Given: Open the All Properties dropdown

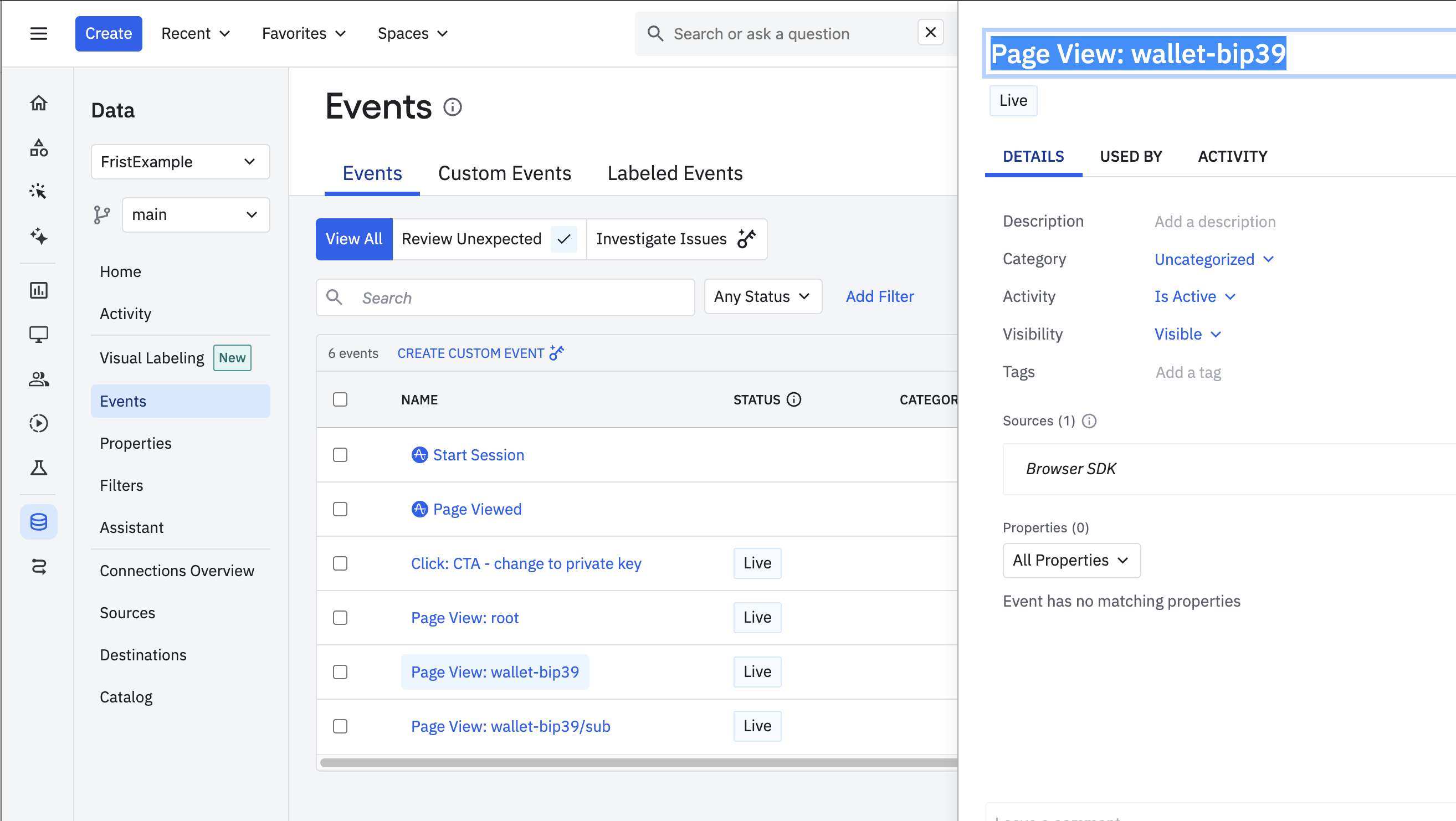Looking at the screenshot, I should 1071,561.
